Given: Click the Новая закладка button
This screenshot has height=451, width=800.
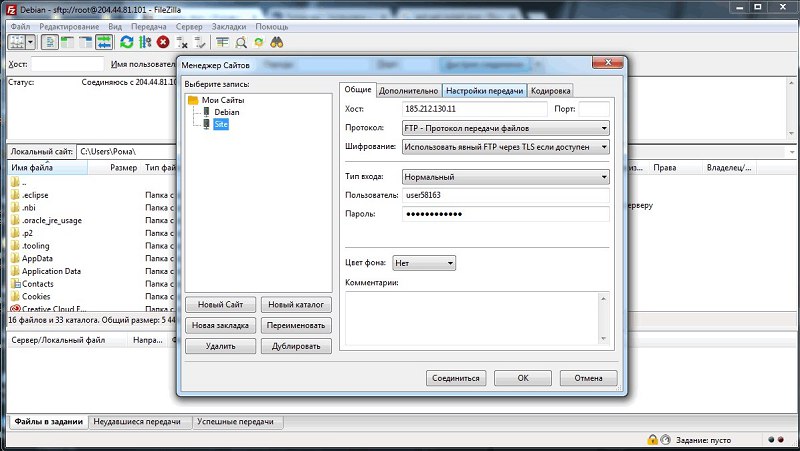Looking at the screenshot, I should [220, 325].
